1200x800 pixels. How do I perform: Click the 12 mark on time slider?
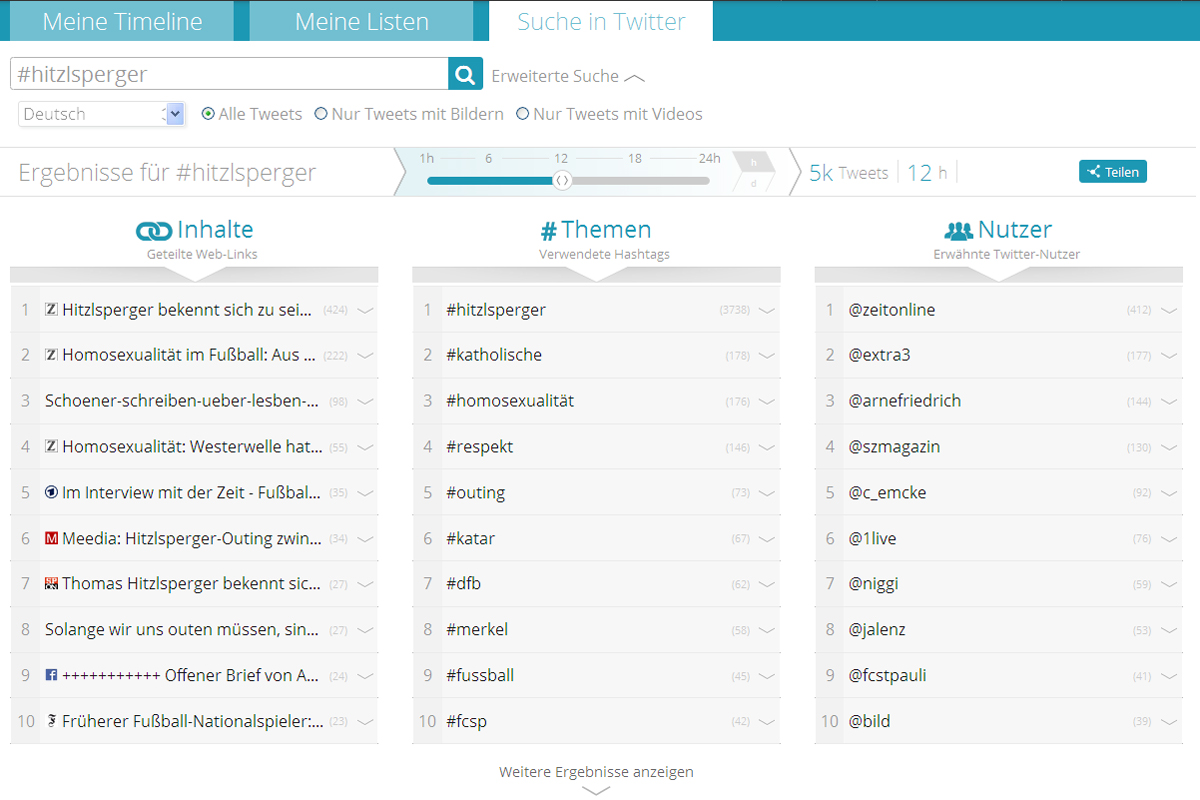[x=561, y=159]
